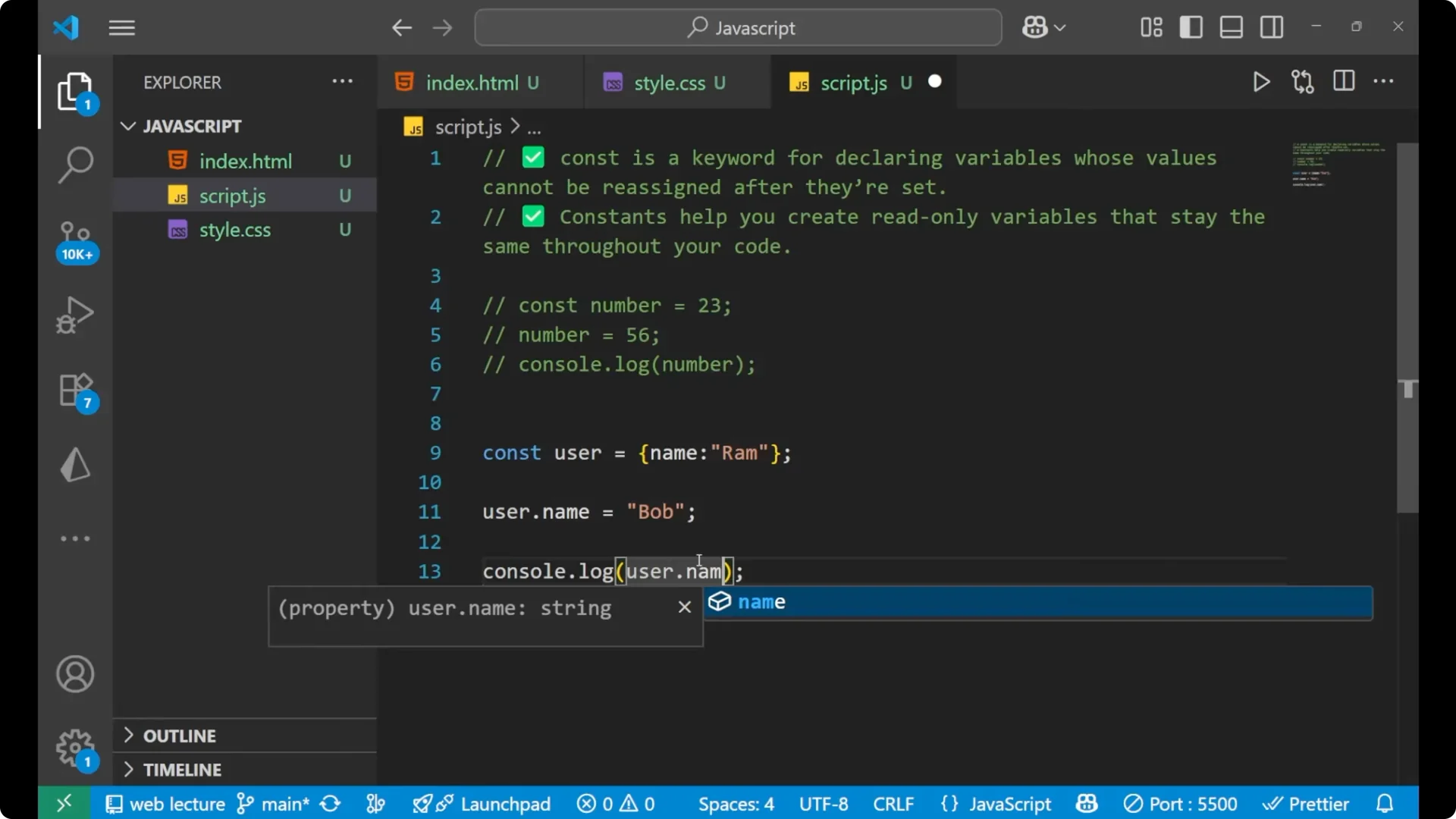1456x819 pixels.
Task: Open the Extensions view
Action: point(75,390)
